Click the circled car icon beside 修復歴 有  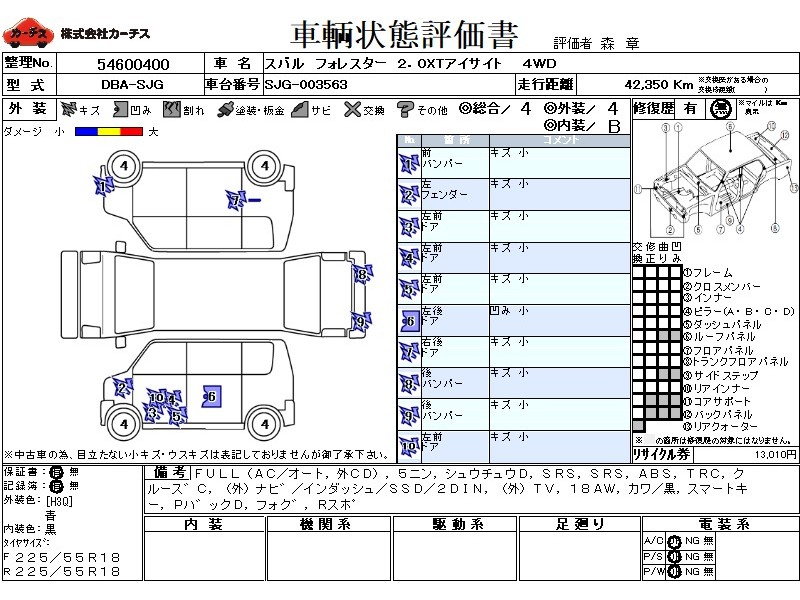coord(720,109)
